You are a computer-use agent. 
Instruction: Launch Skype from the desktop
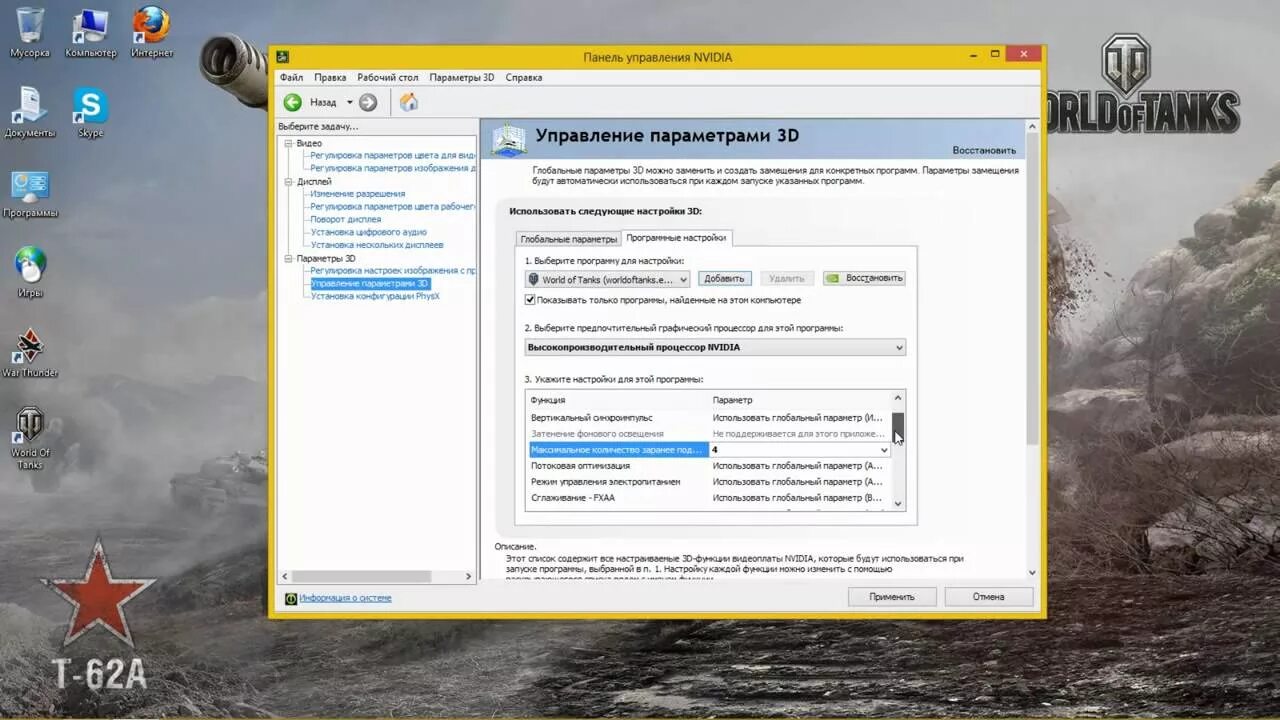point(90,111)
